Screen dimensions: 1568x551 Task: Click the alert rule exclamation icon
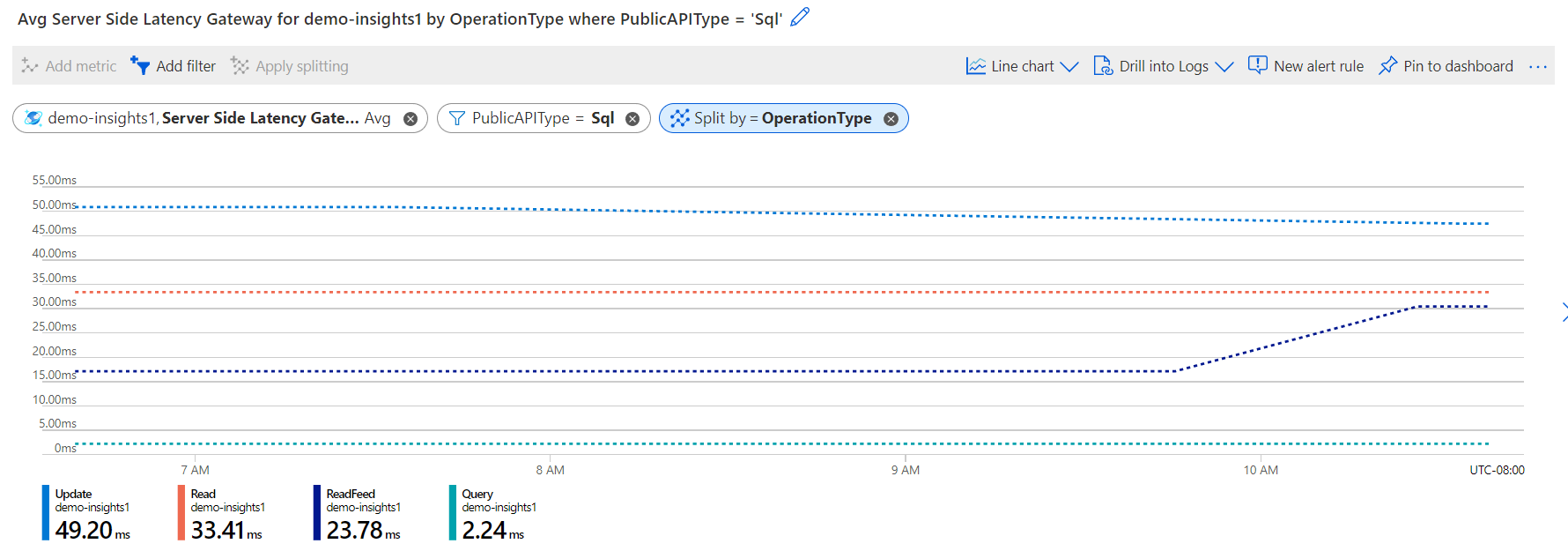click(x=1258, y=65)
